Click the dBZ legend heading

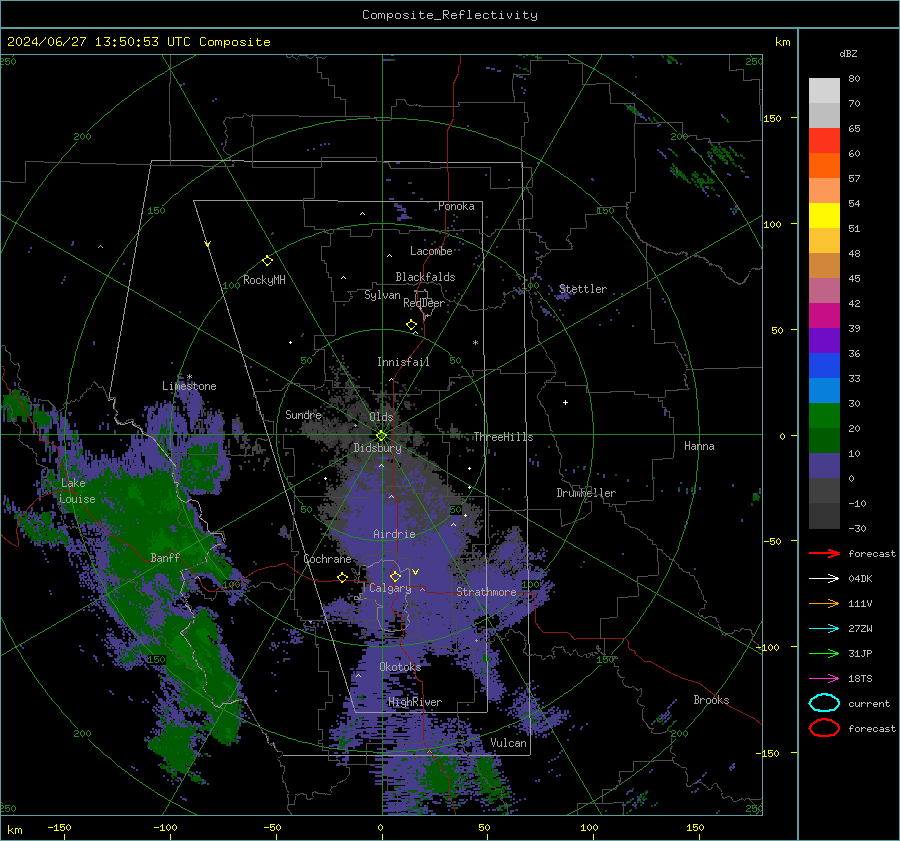pyautogui.click(x=848, y=53)
